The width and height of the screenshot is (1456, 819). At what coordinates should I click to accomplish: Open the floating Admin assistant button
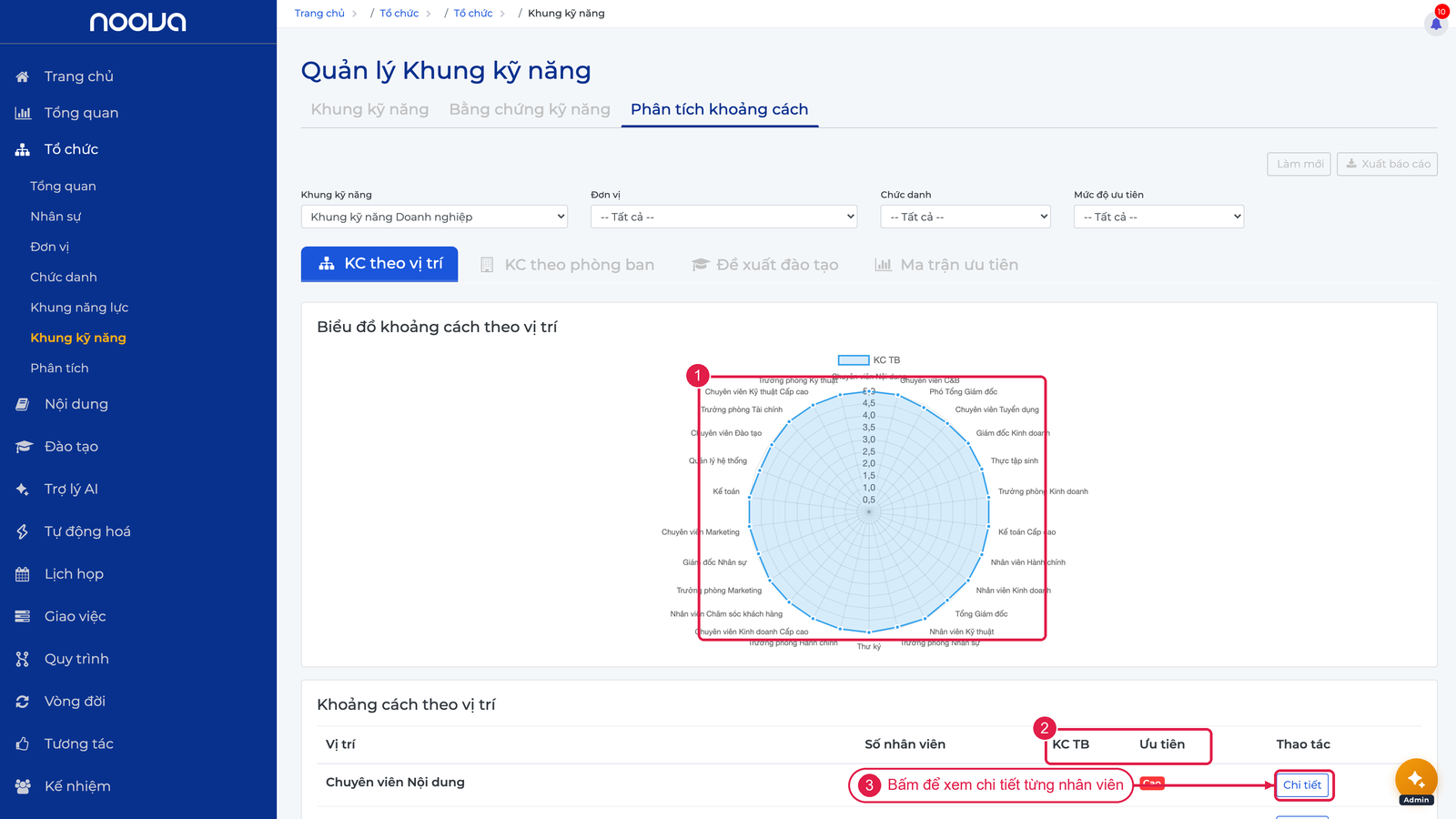(1416, 781)
